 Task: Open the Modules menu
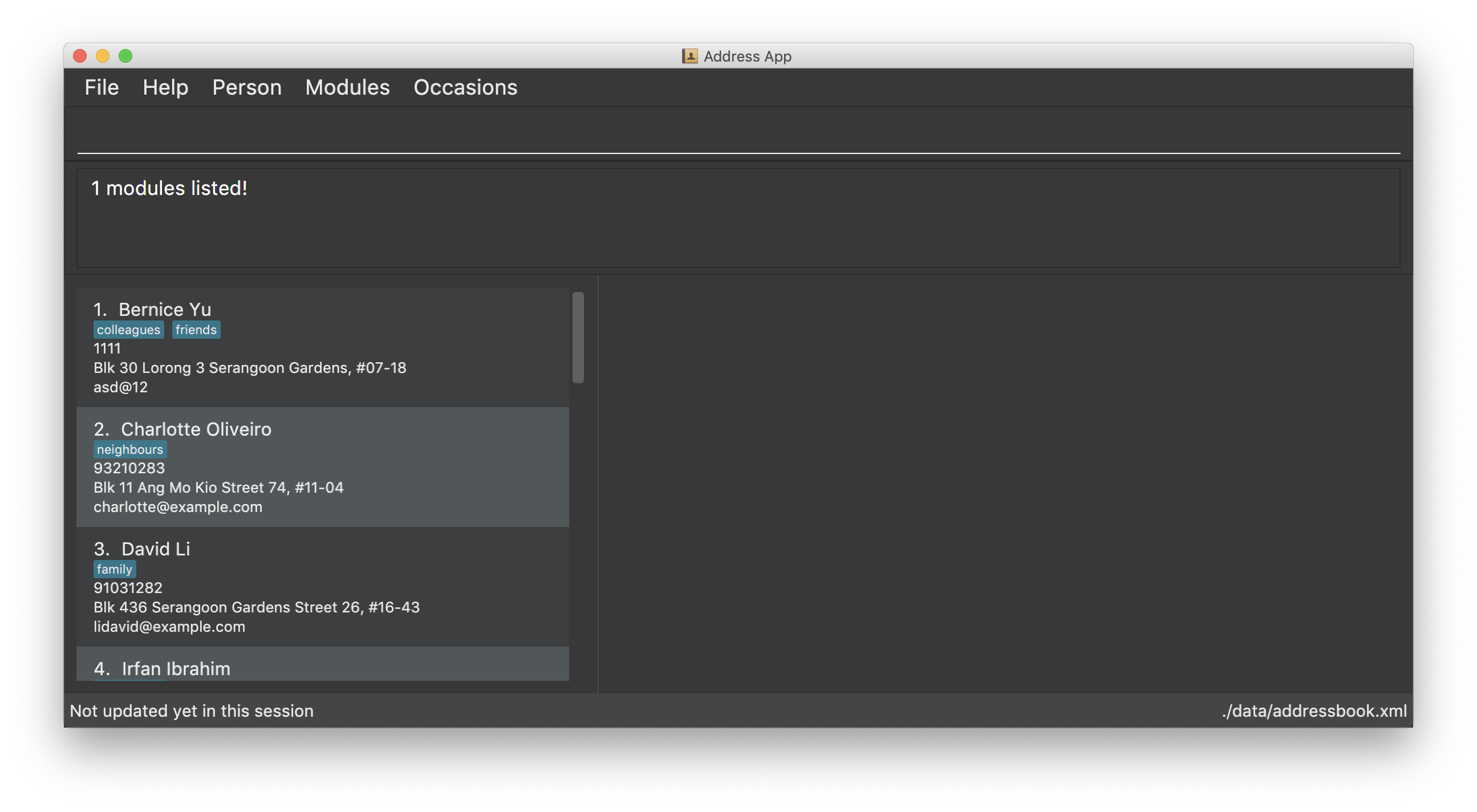(347, 87)
